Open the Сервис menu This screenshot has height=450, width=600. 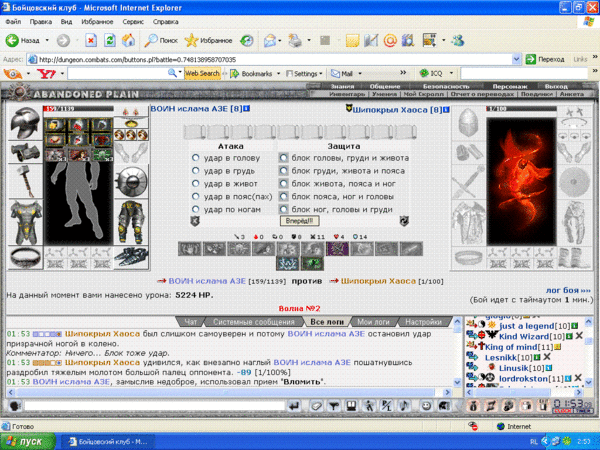133,22
